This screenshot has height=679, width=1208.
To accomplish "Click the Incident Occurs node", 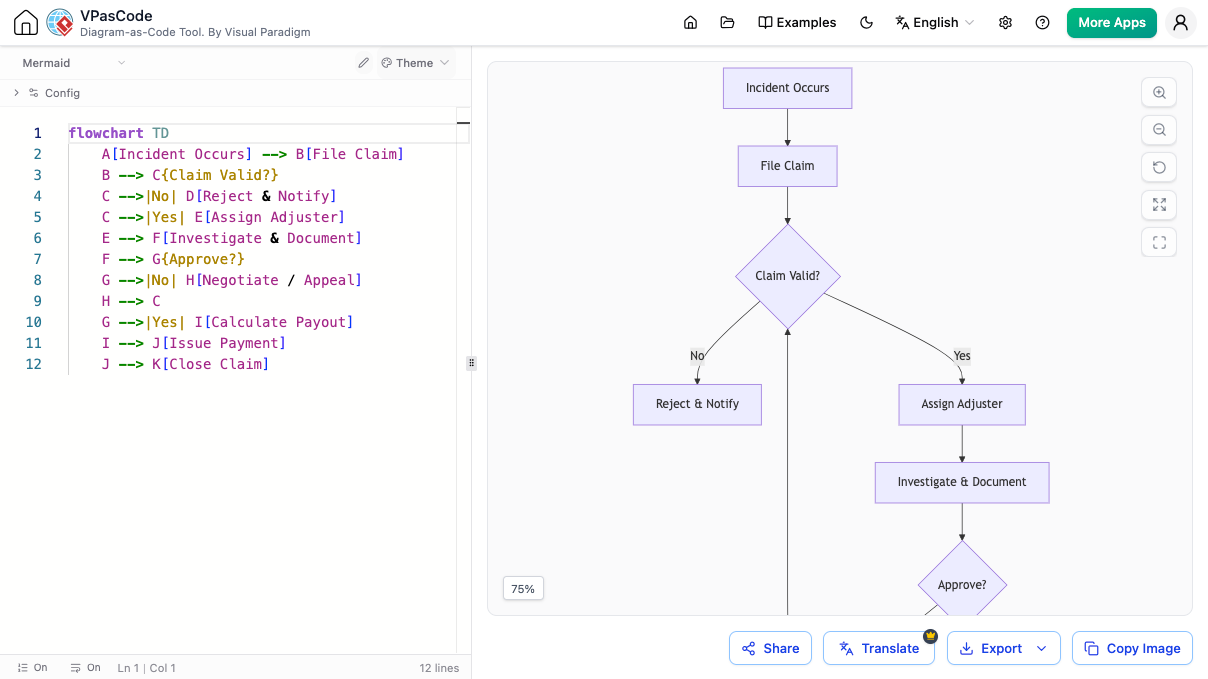I will [x=788, y=88].
